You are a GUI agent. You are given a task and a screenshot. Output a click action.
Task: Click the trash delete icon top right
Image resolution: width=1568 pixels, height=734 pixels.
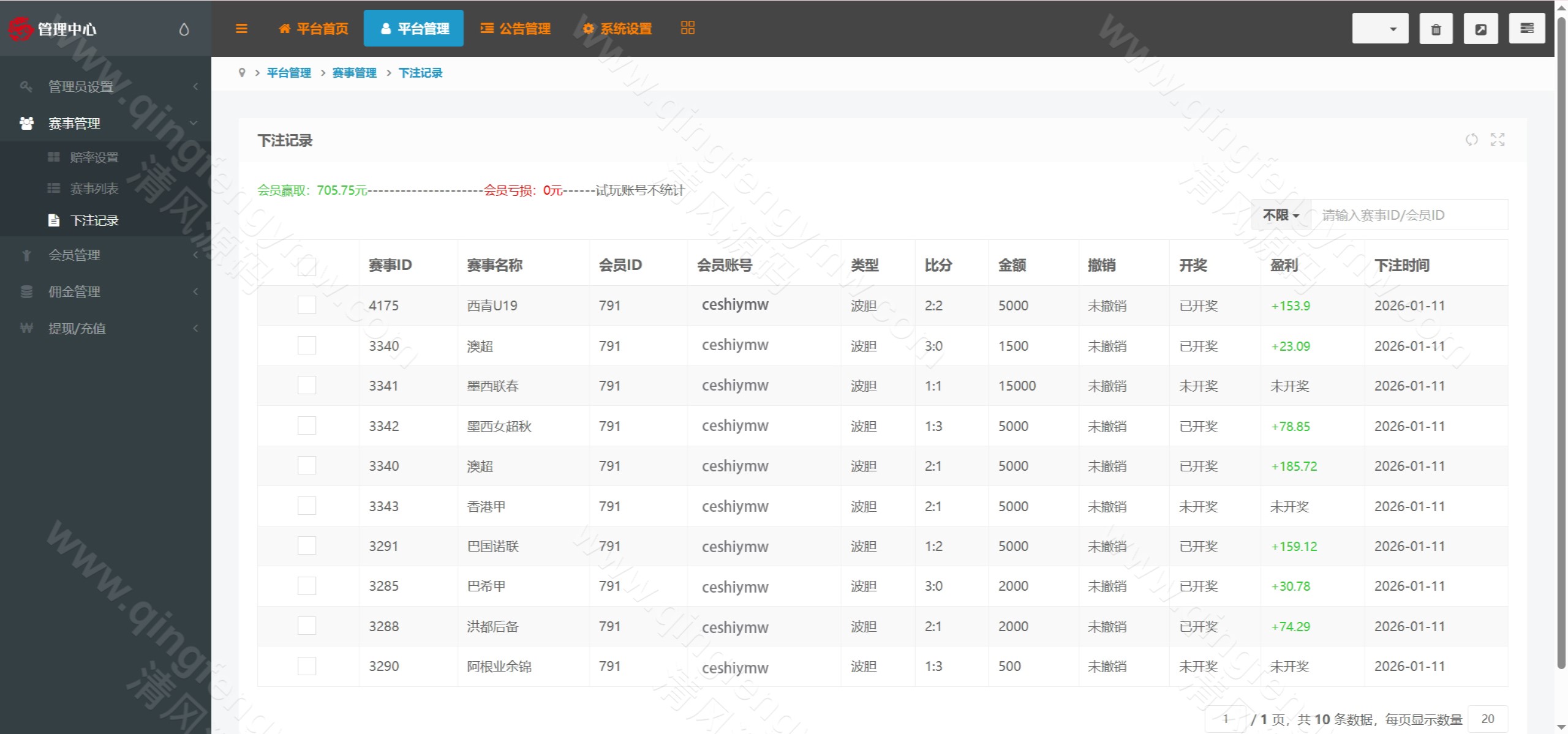1436,28
